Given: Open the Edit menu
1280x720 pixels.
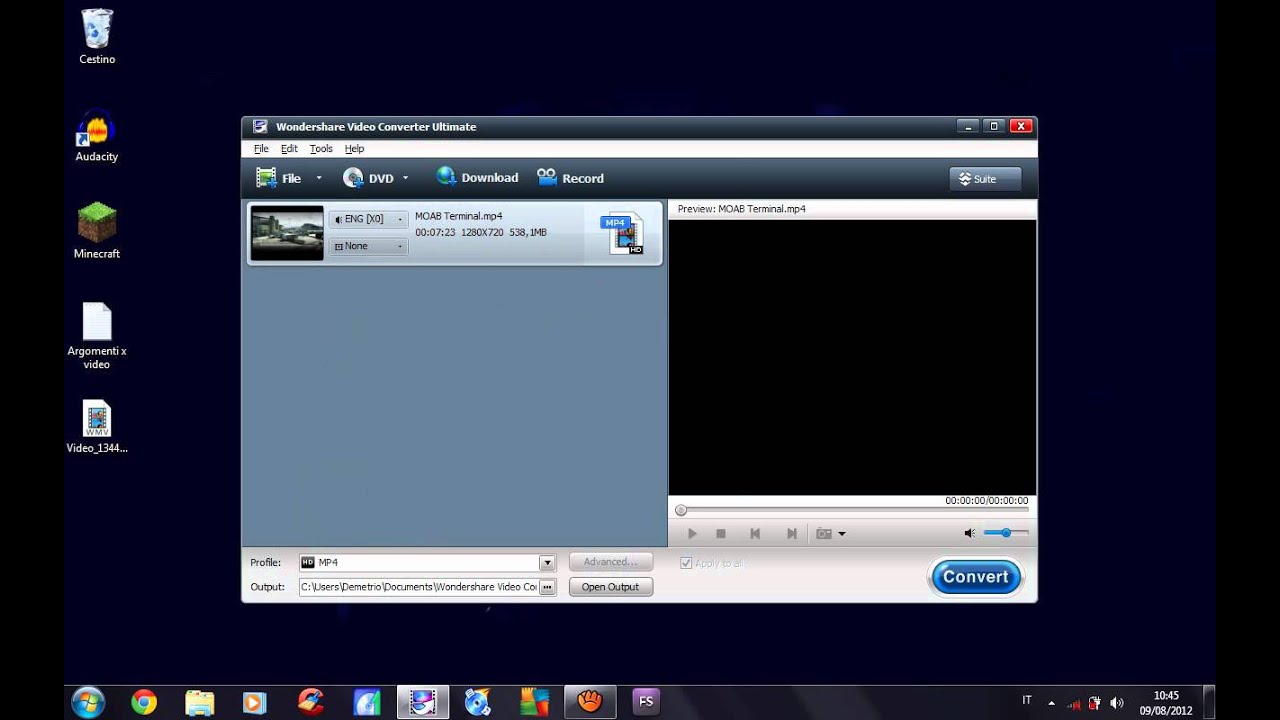Looking at the screenshot, I should (289, 148).
